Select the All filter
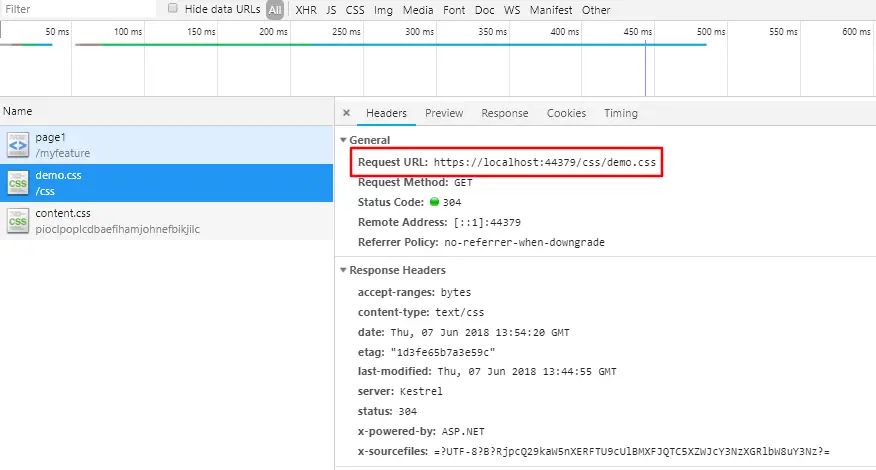Image resolution: width=876 pixels, height=470 pixels. (x=275, y=10)
